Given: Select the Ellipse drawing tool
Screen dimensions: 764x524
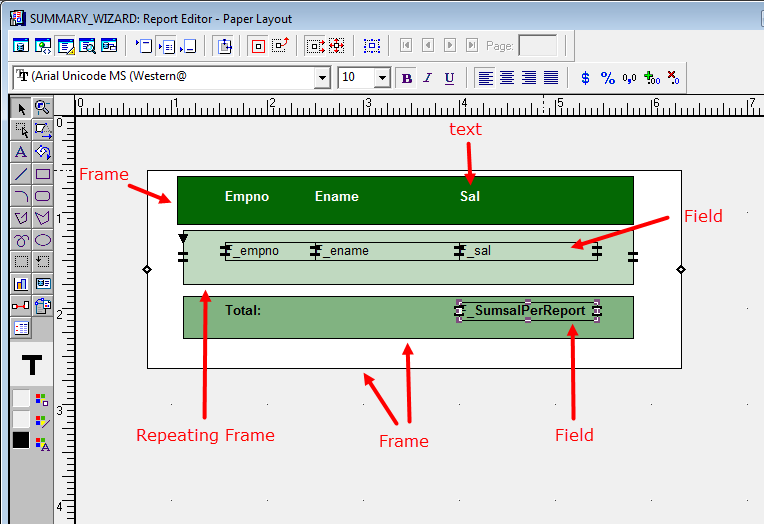Looking at the screenshot, I should click(43, 240).
